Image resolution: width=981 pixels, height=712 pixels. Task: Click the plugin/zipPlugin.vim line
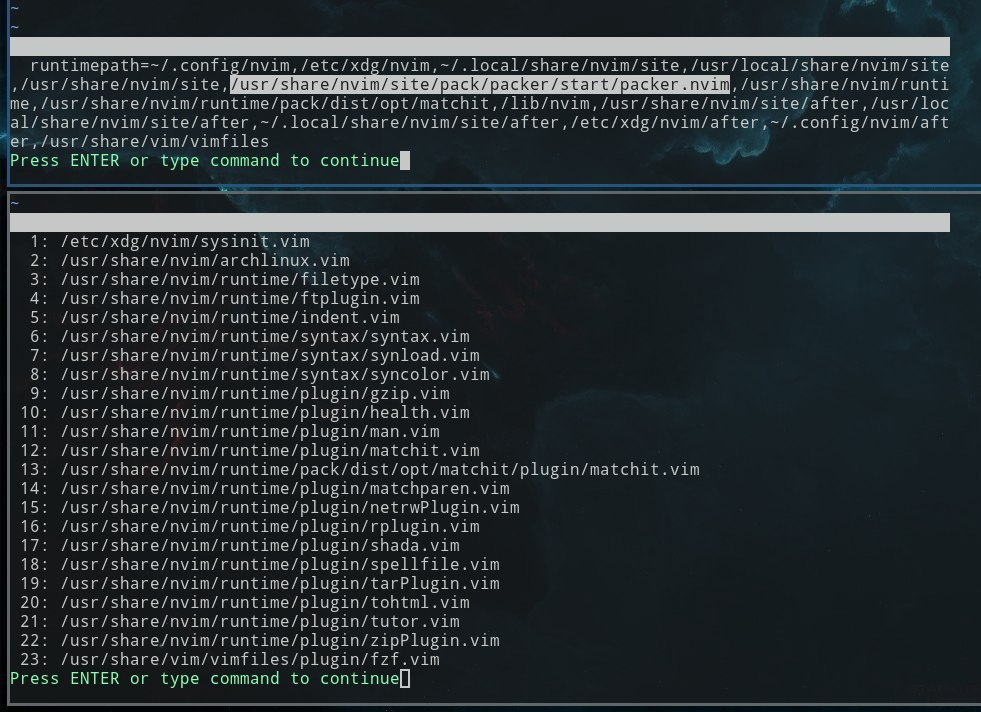coord(280,640)
